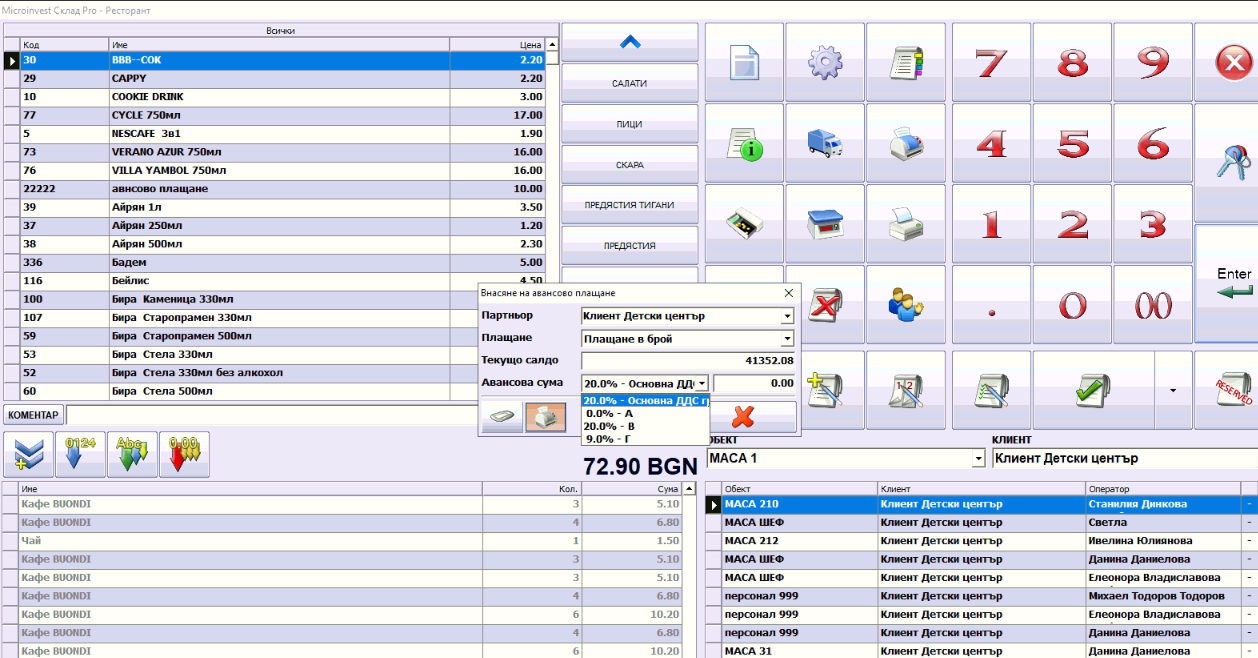This screenshot has width=1258, height=658.
Task: Open the ПРЕДЯСТИЯ category
Action: point(630,245)
